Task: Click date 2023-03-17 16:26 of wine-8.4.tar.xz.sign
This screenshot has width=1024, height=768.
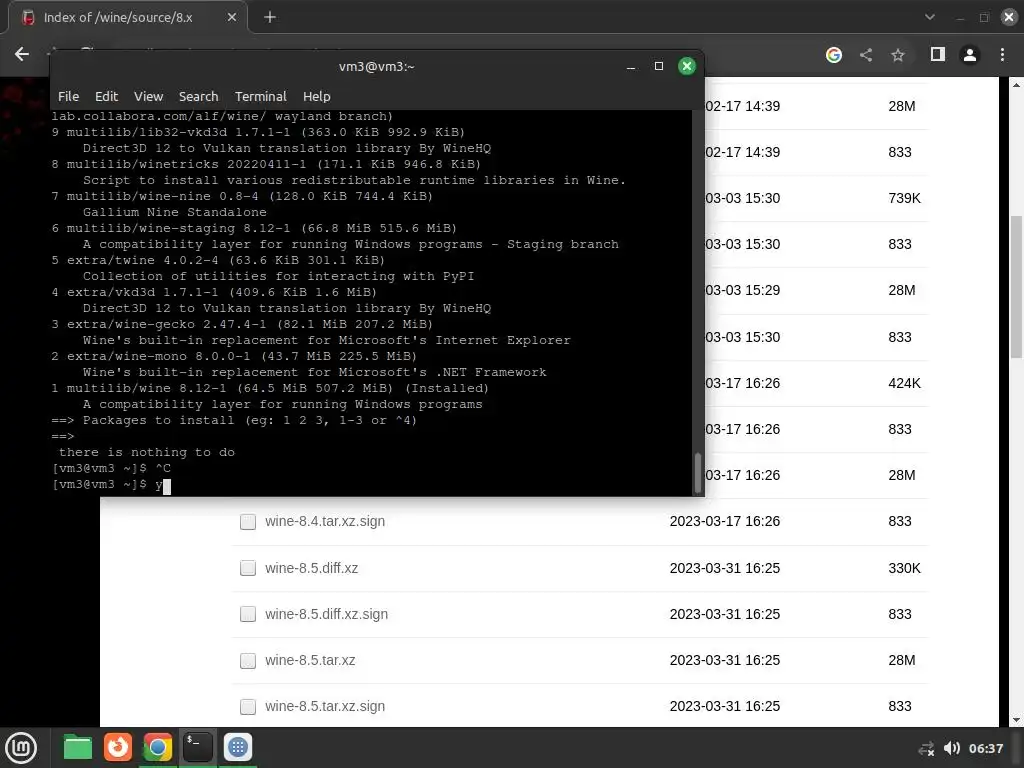Action: pos(725,521)
